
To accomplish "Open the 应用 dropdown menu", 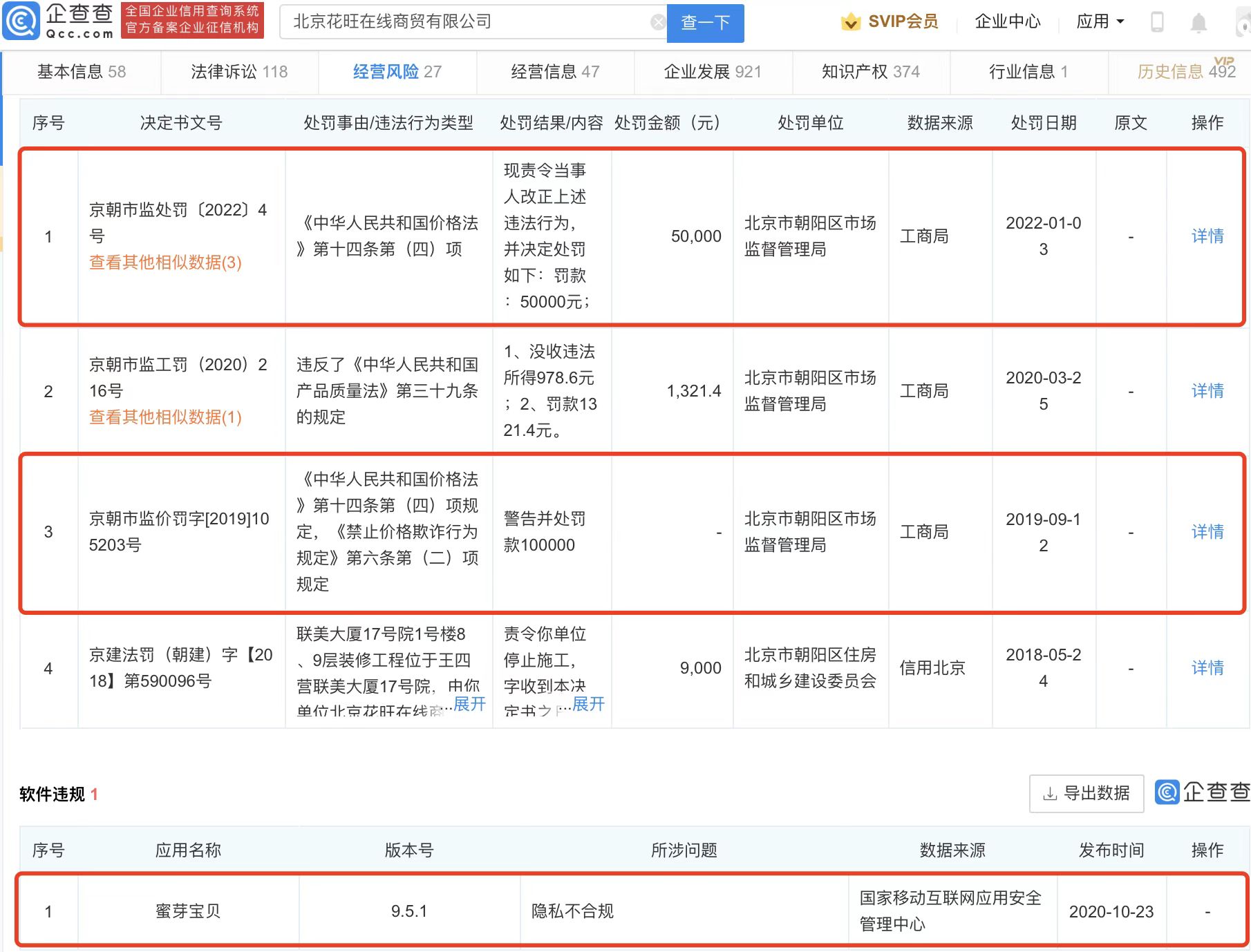I will click(x=1100, y=22).
